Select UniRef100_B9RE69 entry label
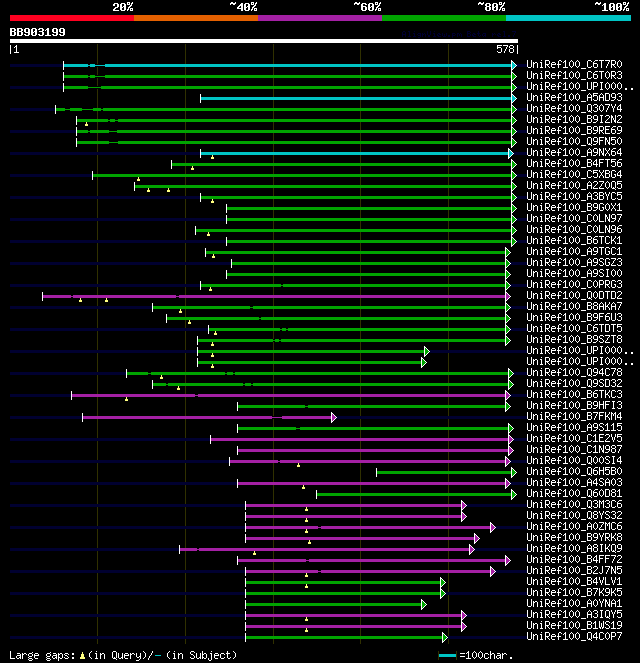640x663 pixels. [574, 130]
